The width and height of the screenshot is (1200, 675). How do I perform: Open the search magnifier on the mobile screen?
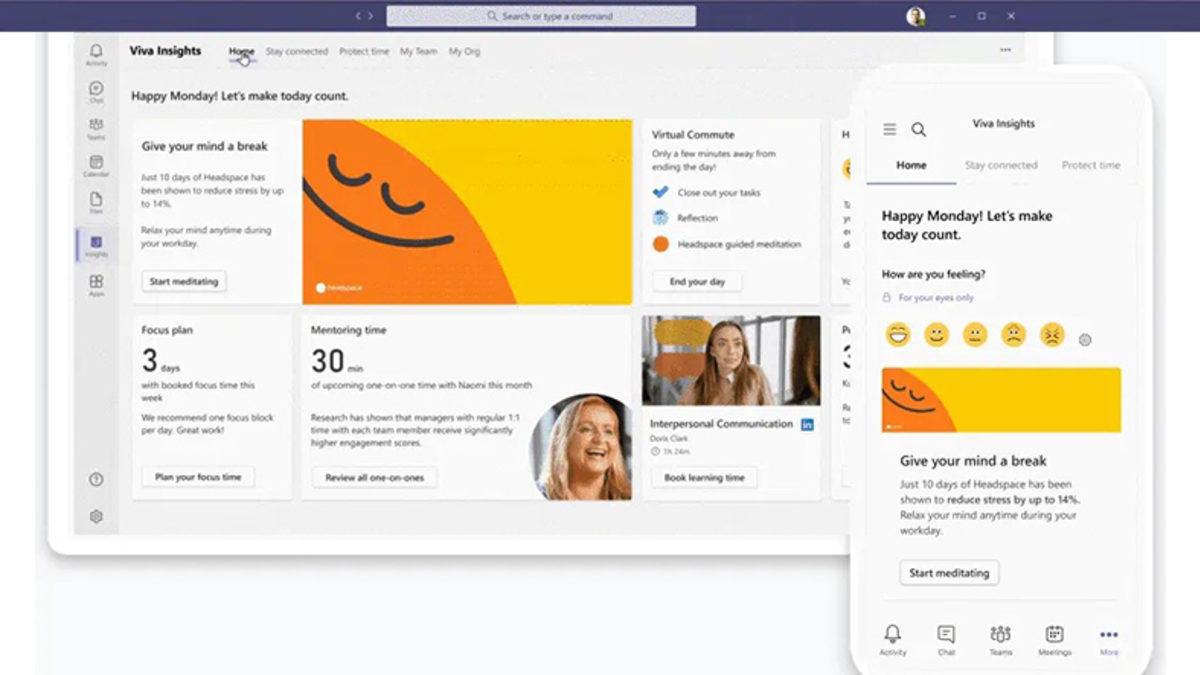(x=918, y=129)
